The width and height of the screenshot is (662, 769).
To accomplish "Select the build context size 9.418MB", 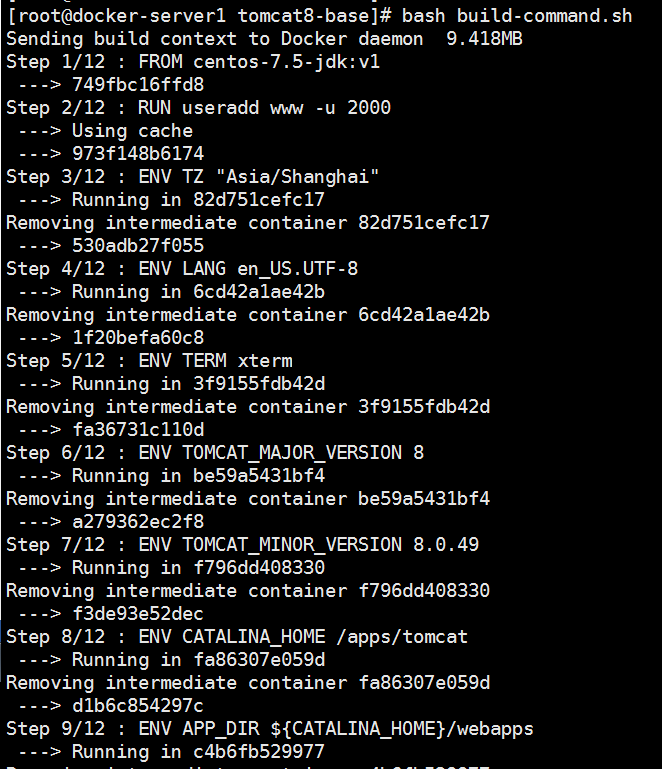I will tap(484, 39).
